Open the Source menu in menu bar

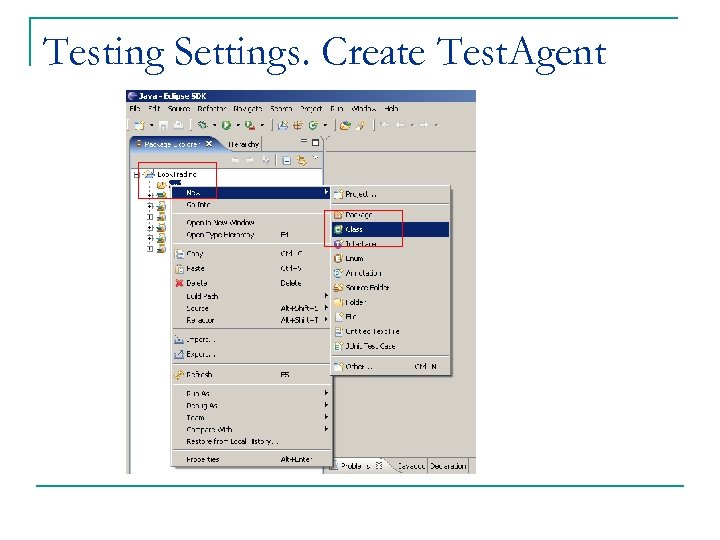[179, 109]
